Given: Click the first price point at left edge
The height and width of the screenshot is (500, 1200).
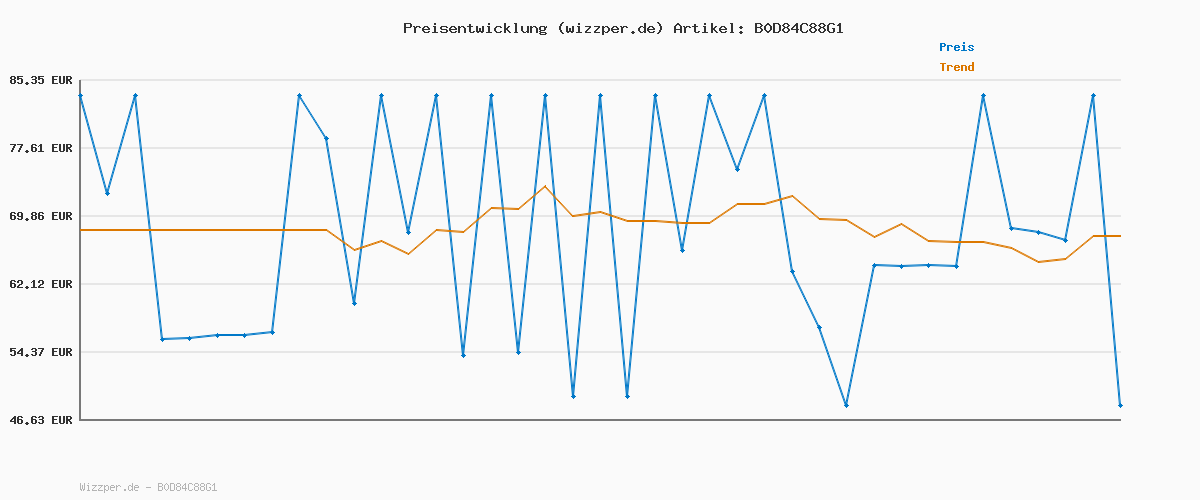Looking at the screenshot, I should tap(80, 95).
